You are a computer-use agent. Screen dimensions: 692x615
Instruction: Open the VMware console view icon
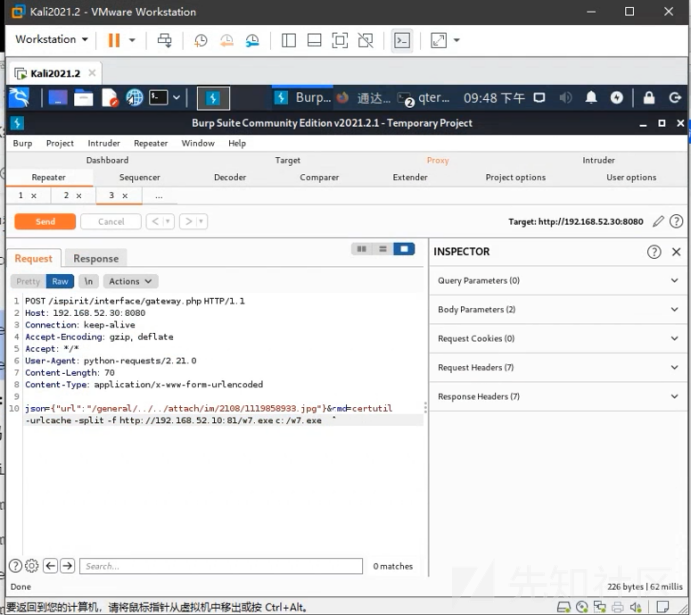tap(402, 40)
